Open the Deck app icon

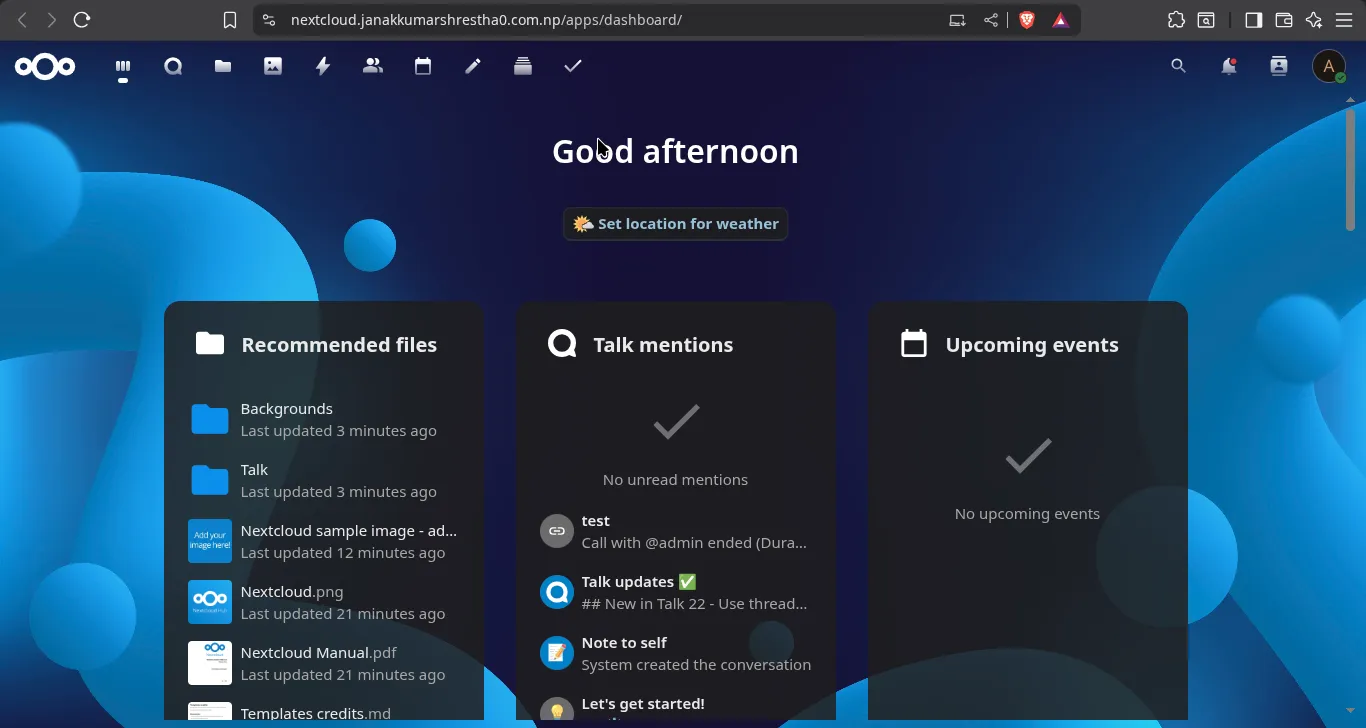click(523, 66)
